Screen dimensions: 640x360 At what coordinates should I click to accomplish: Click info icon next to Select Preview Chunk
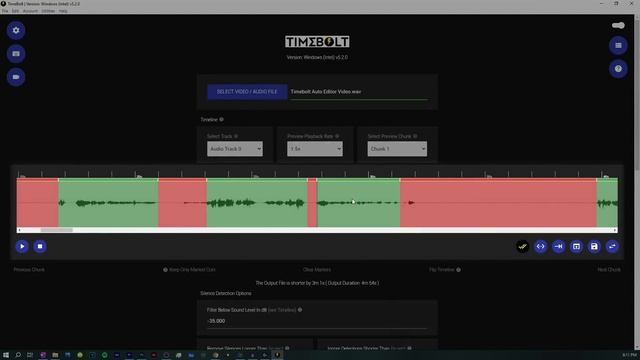[415, 136]
